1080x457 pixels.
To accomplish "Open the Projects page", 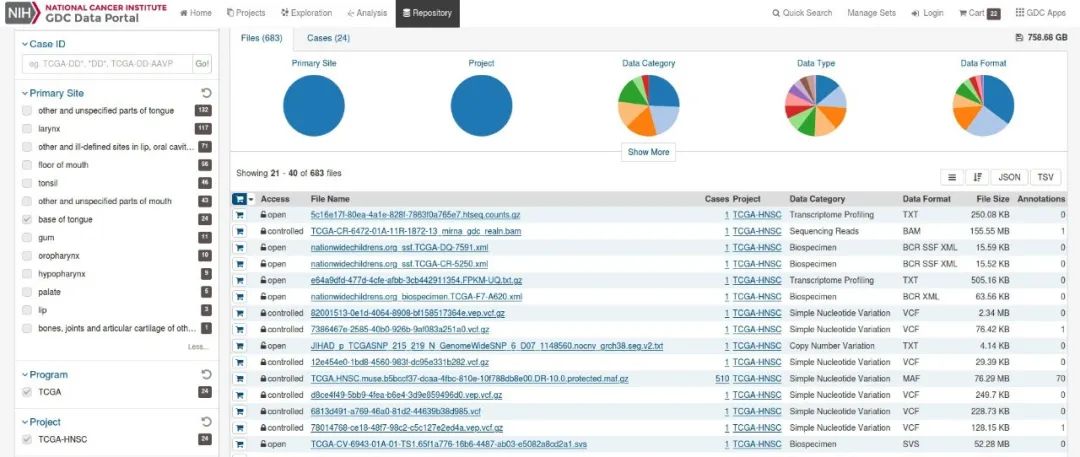I will 246,13.
